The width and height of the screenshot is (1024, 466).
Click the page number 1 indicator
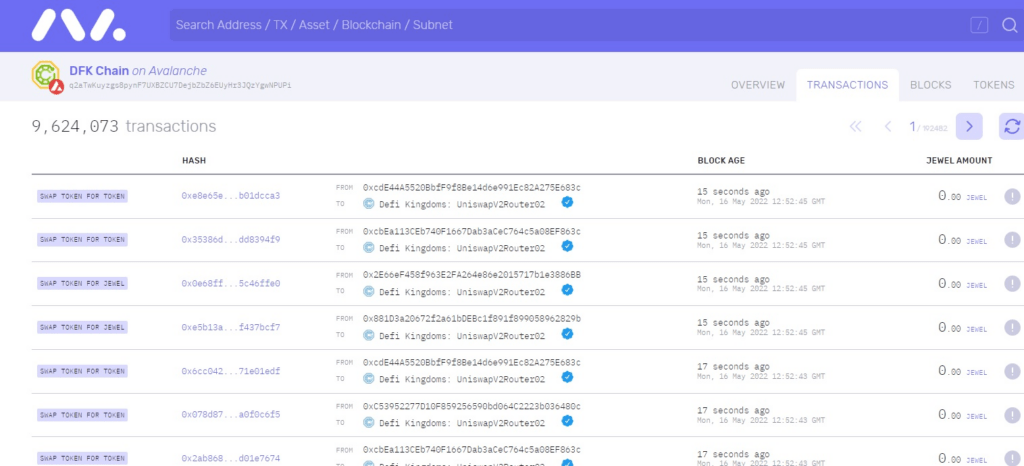pos(912,127)
